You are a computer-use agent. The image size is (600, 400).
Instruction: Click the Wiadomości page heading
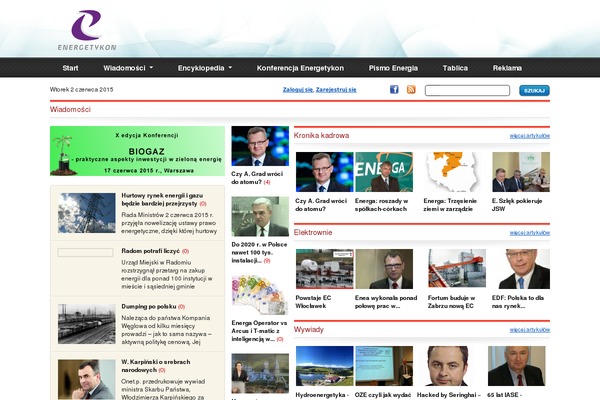point(70,109)
